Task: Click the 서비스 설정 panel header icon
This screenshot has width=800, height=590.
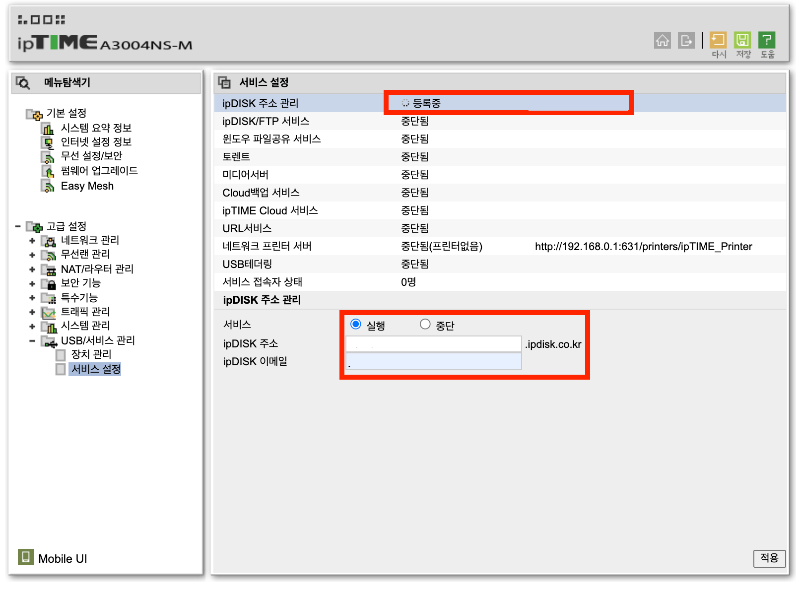Action: [224, 82]
